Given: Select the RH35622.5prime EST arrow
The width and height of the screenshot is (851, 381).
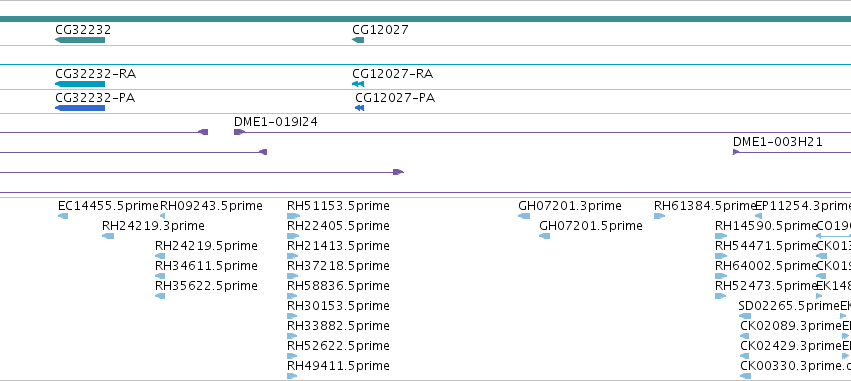Looking at the screenshot, I should tap(160, 296).
